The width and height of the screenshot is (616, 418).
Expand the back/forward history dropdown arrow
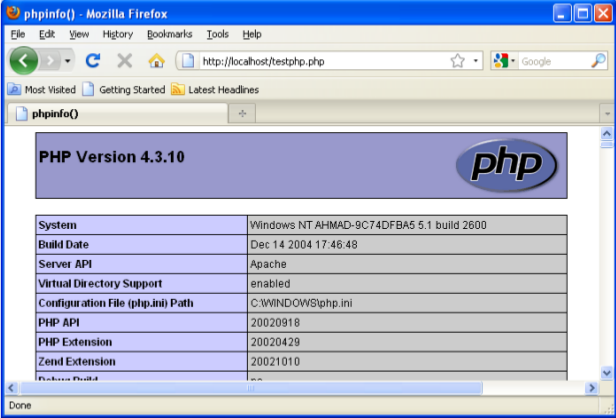click(x=68, y=61)
